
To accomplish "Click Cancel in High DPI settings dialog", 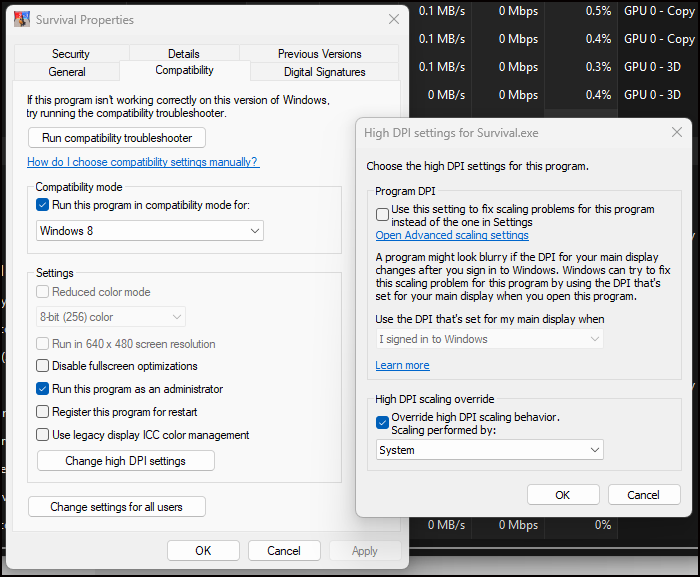I will [644, 495].
